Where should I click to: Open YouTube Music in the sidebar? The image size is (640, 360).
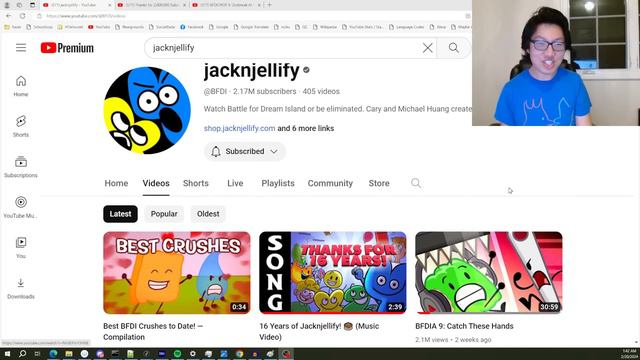21,207
